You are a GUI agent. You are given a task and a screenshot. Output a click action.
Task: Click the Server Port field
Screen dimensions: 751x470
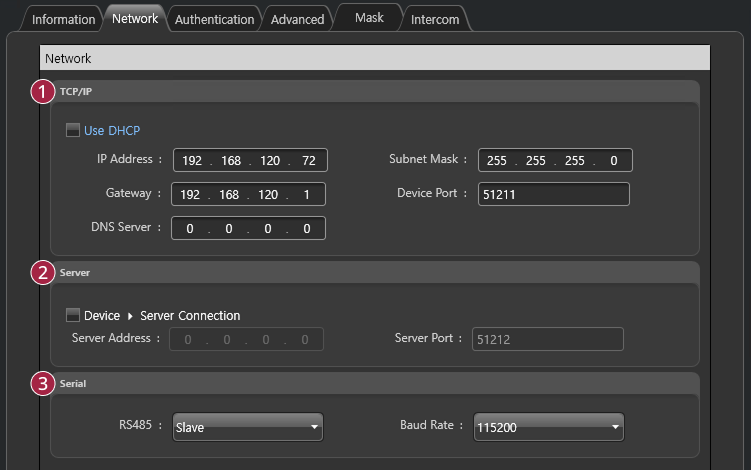[547, 339]
